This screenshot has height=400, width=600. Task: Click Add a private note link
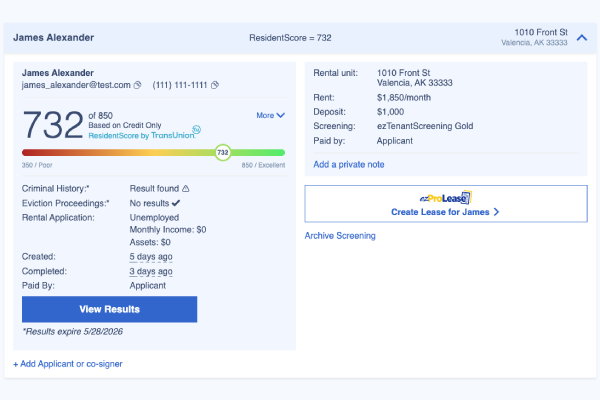349,165
